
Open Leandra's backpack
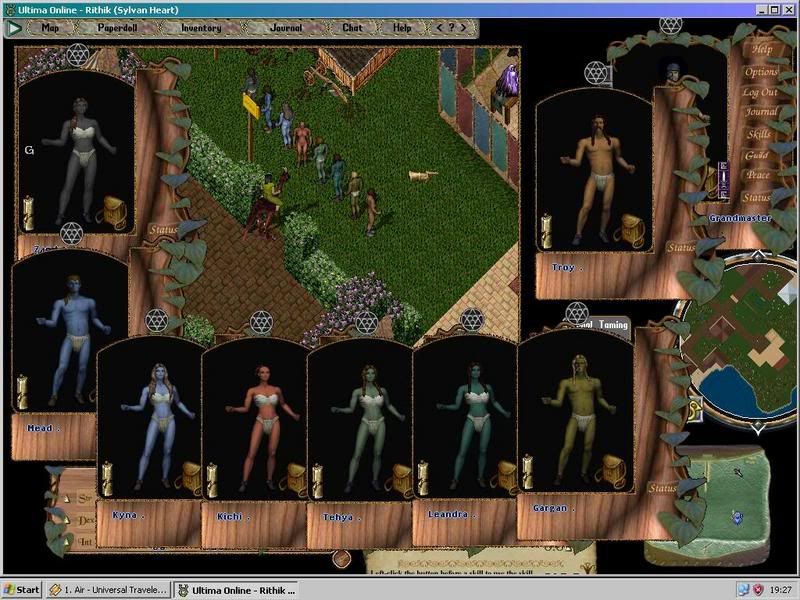[505, 477]
